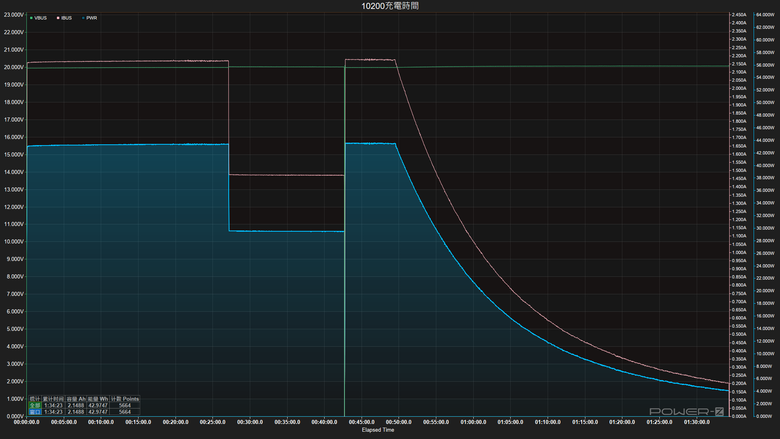Click the 1:34:23 time in the 窗口 row
The width and height of the screenshot is (780, 439).
53,412
